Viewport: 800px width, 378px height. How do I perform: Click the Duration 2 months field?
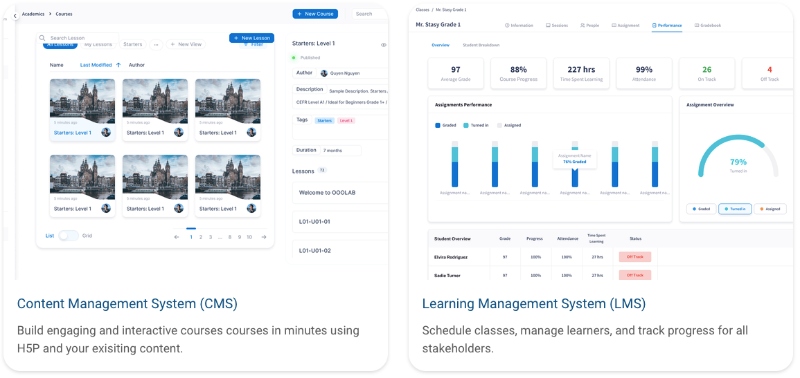327,150
